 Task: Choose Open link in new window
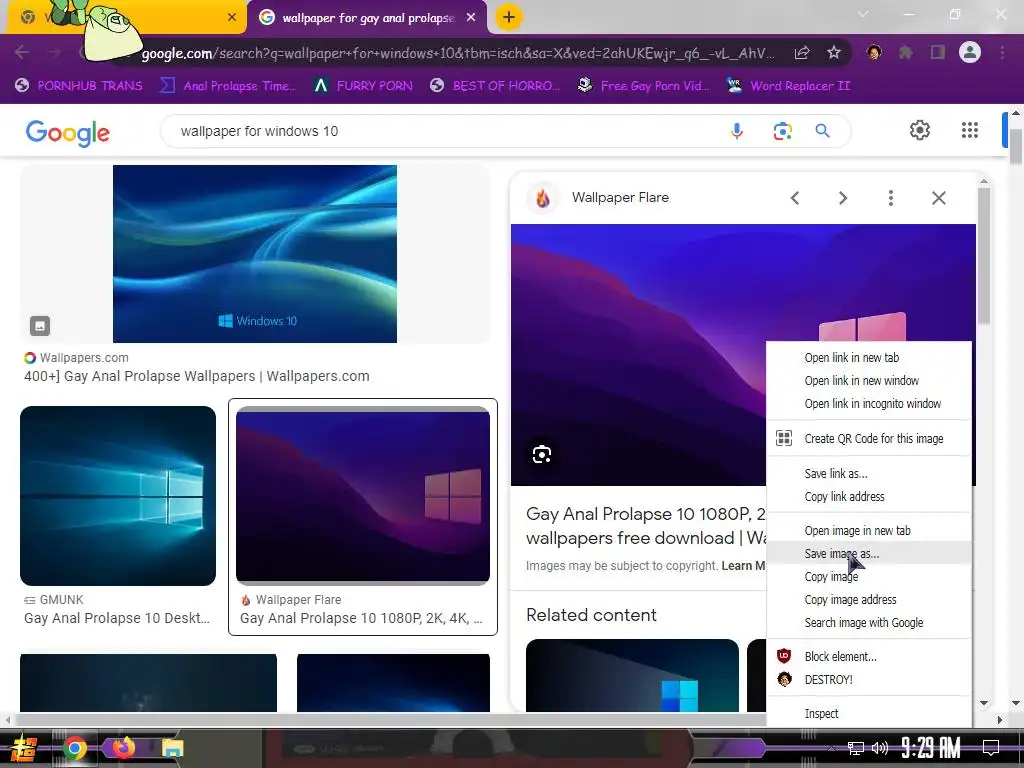tap(869, 381)
